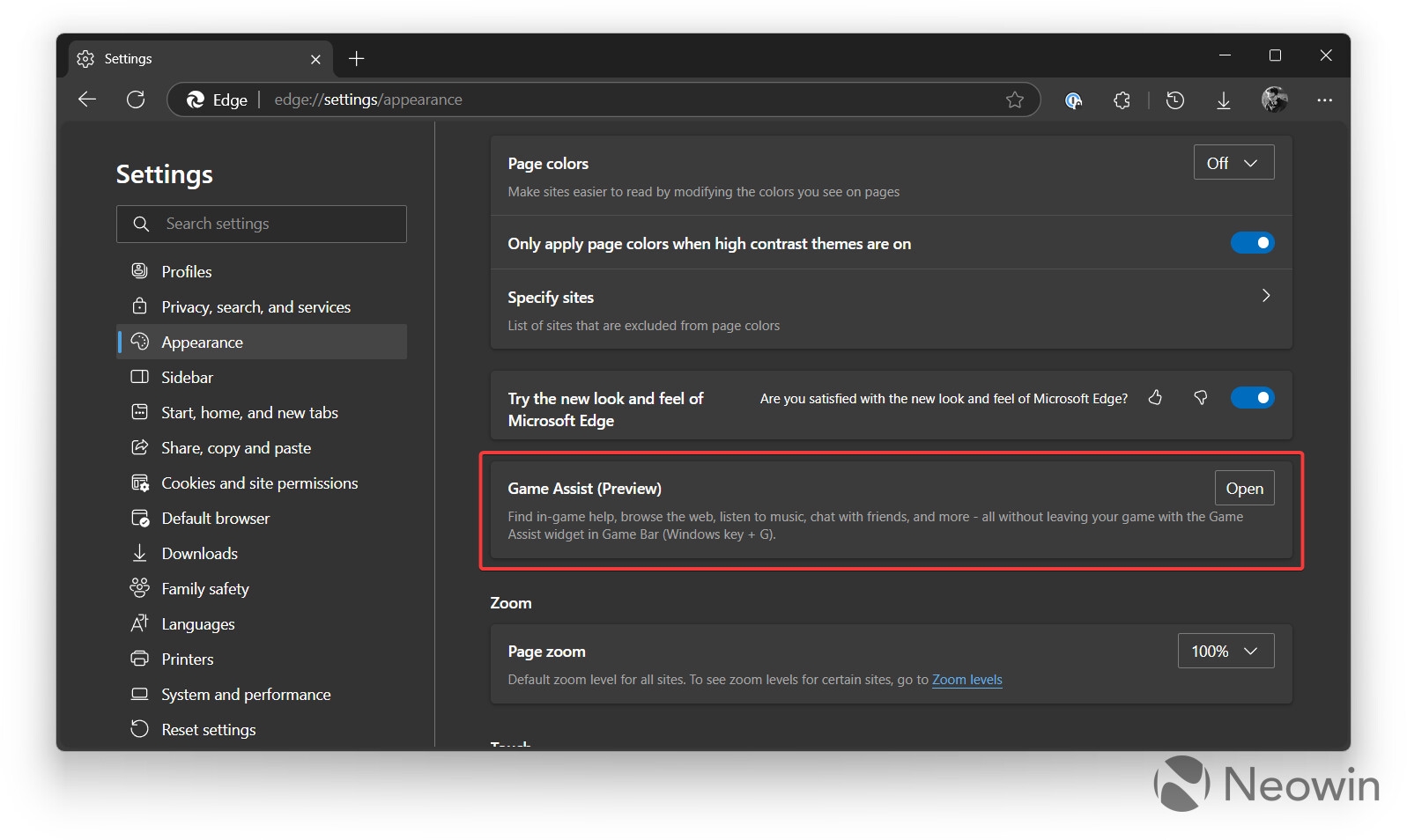1407x840 pixels.
Task: Open Game Assist with Open button
Action: [1244, 489]
